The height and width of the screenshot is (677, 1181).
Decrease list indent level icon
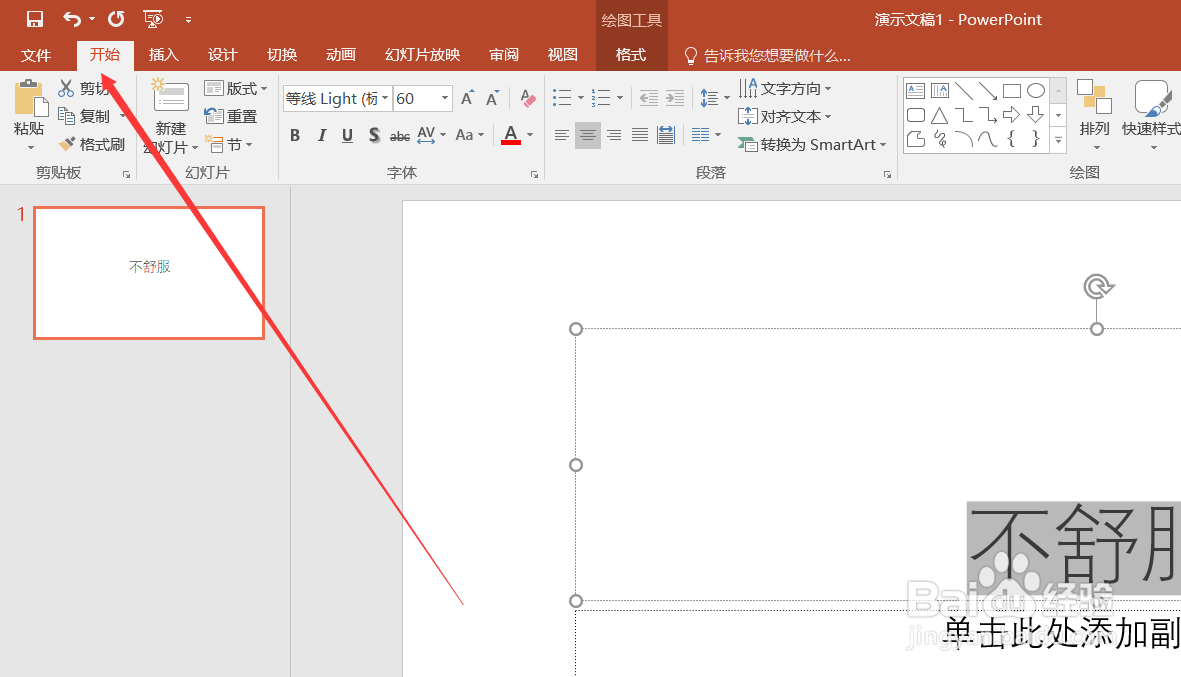tap(648, 98)
